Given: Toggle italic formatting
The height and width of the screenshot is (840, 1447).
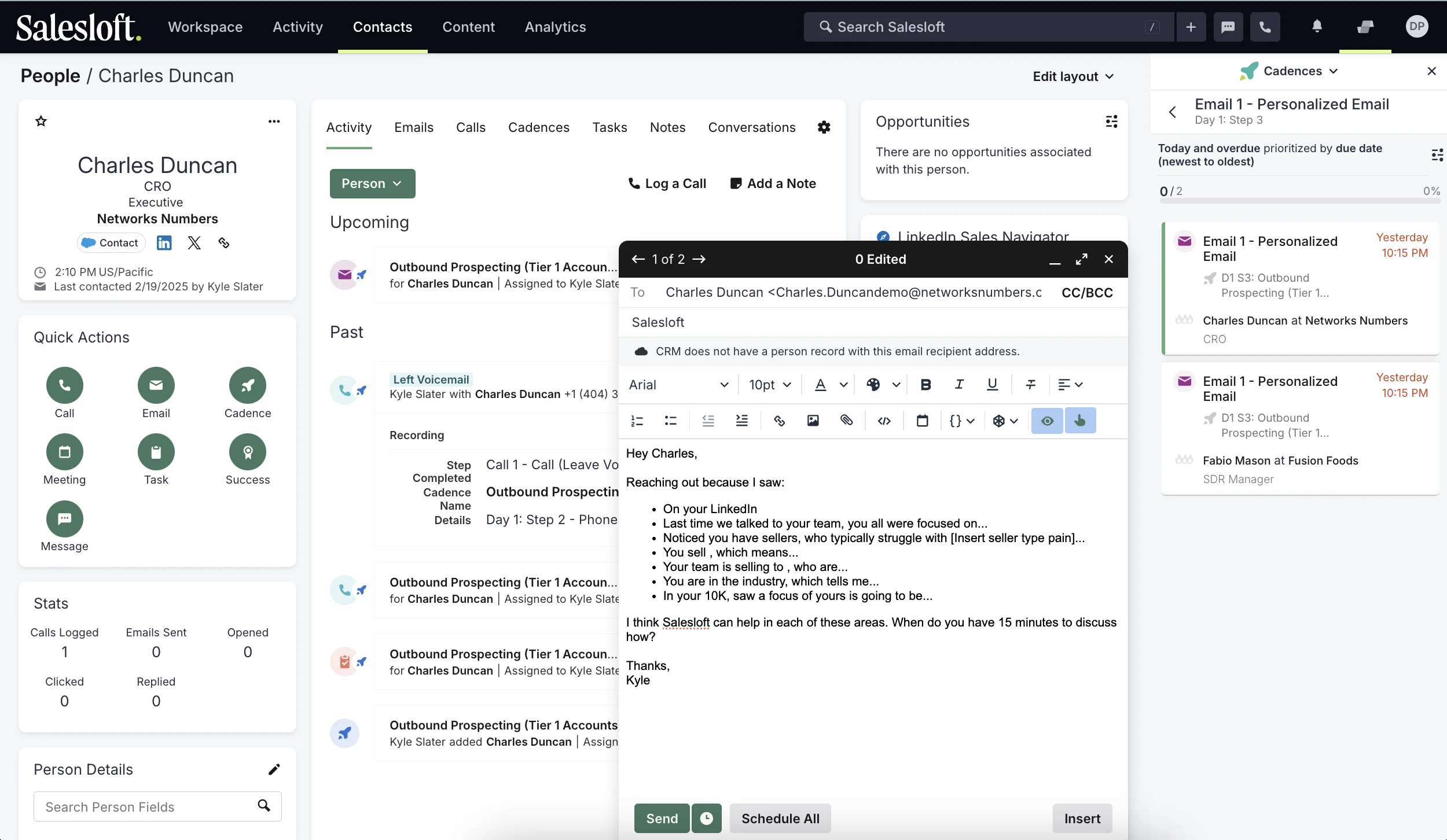Looking at the screenshot, I should point(959,385).
